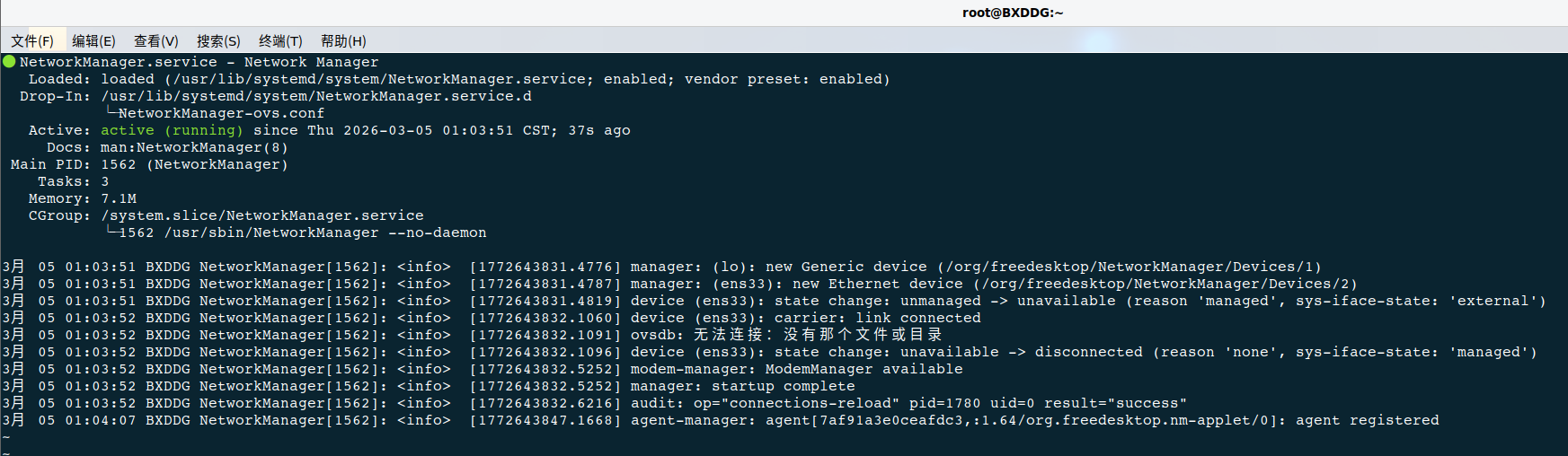Click the green service status dot

[9, 62]
